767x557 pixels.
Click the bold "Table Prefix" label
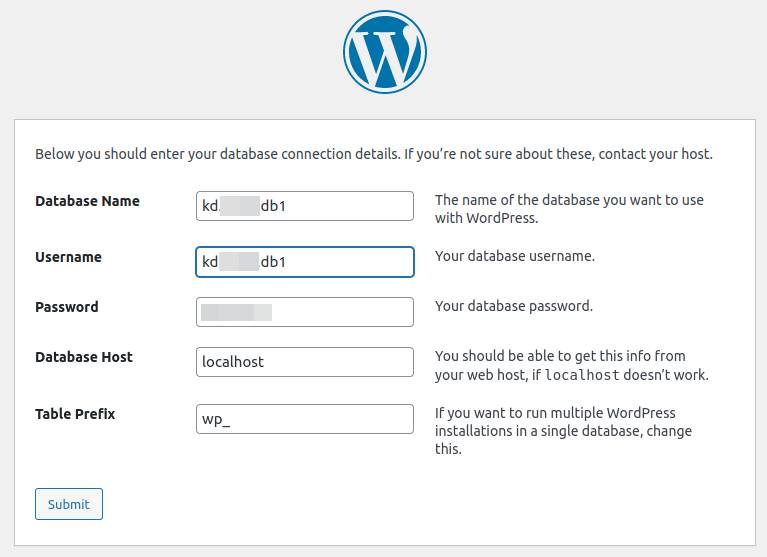(x=75, y=414)
